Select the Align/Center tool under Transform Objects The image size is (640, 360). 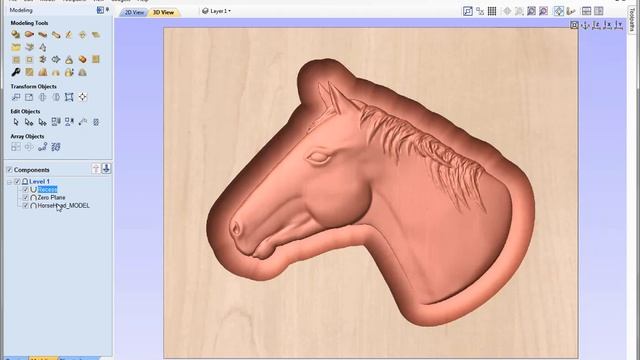(82, 97)
